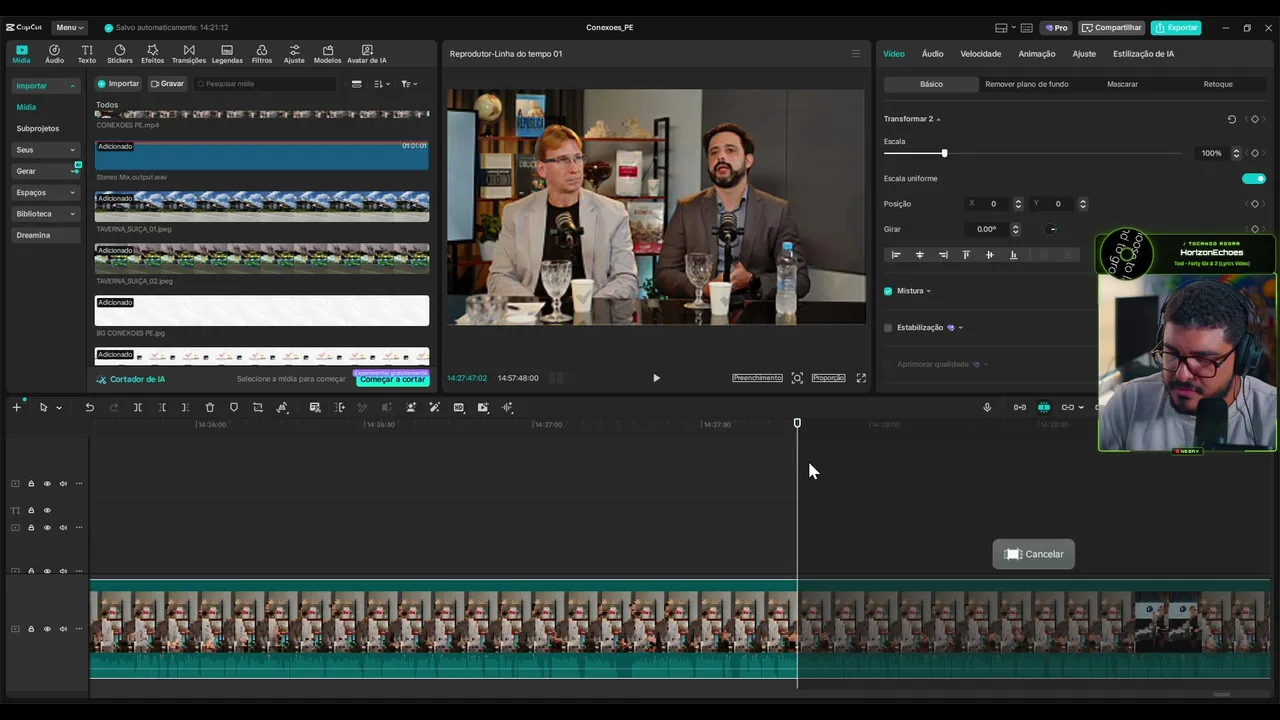
Task: Delete the selected clip with trash icon
Action: [x=210, y=407]
